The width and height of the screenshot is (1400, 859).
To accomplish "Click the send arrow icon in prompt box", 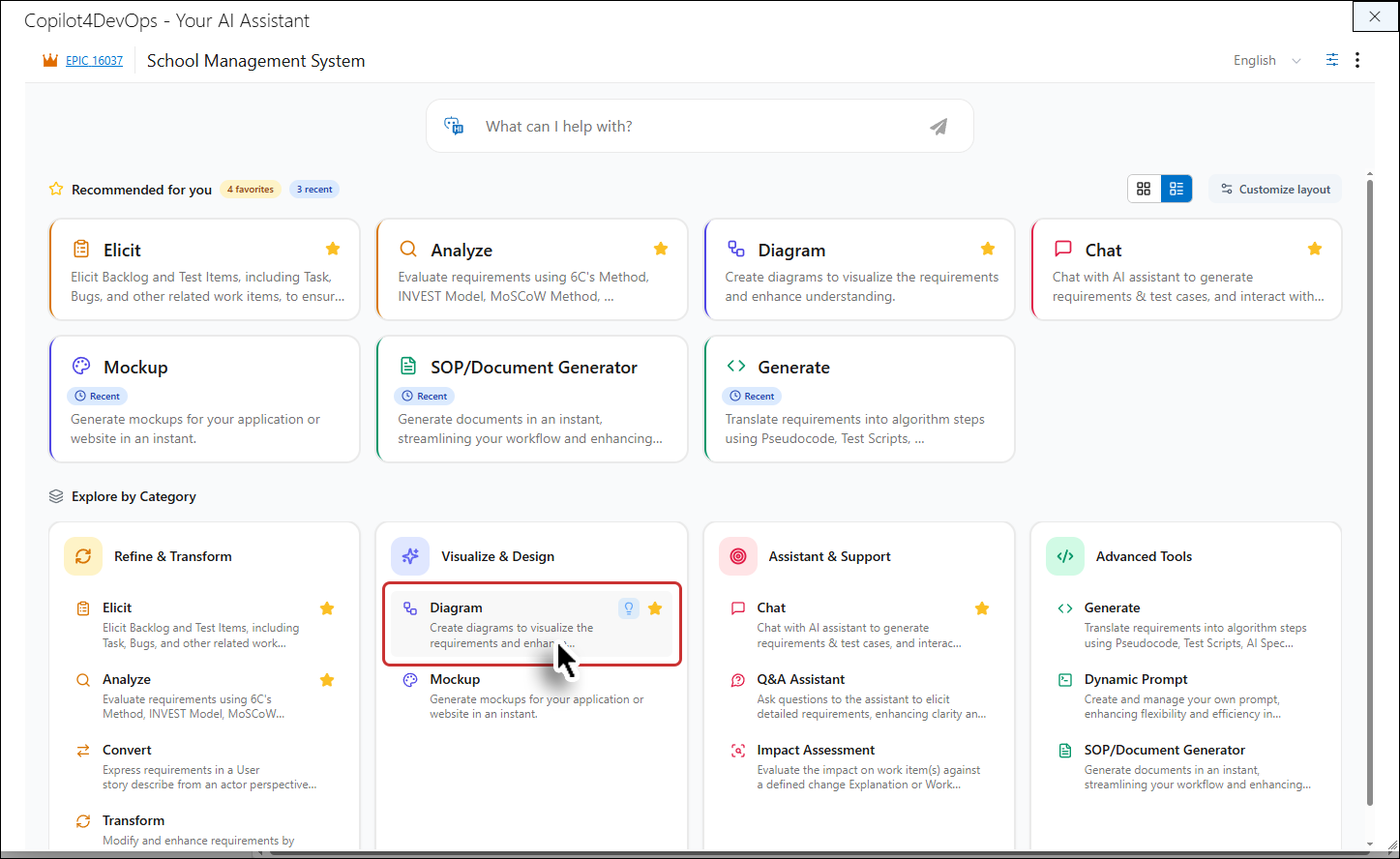I will [x=938, y=127].
